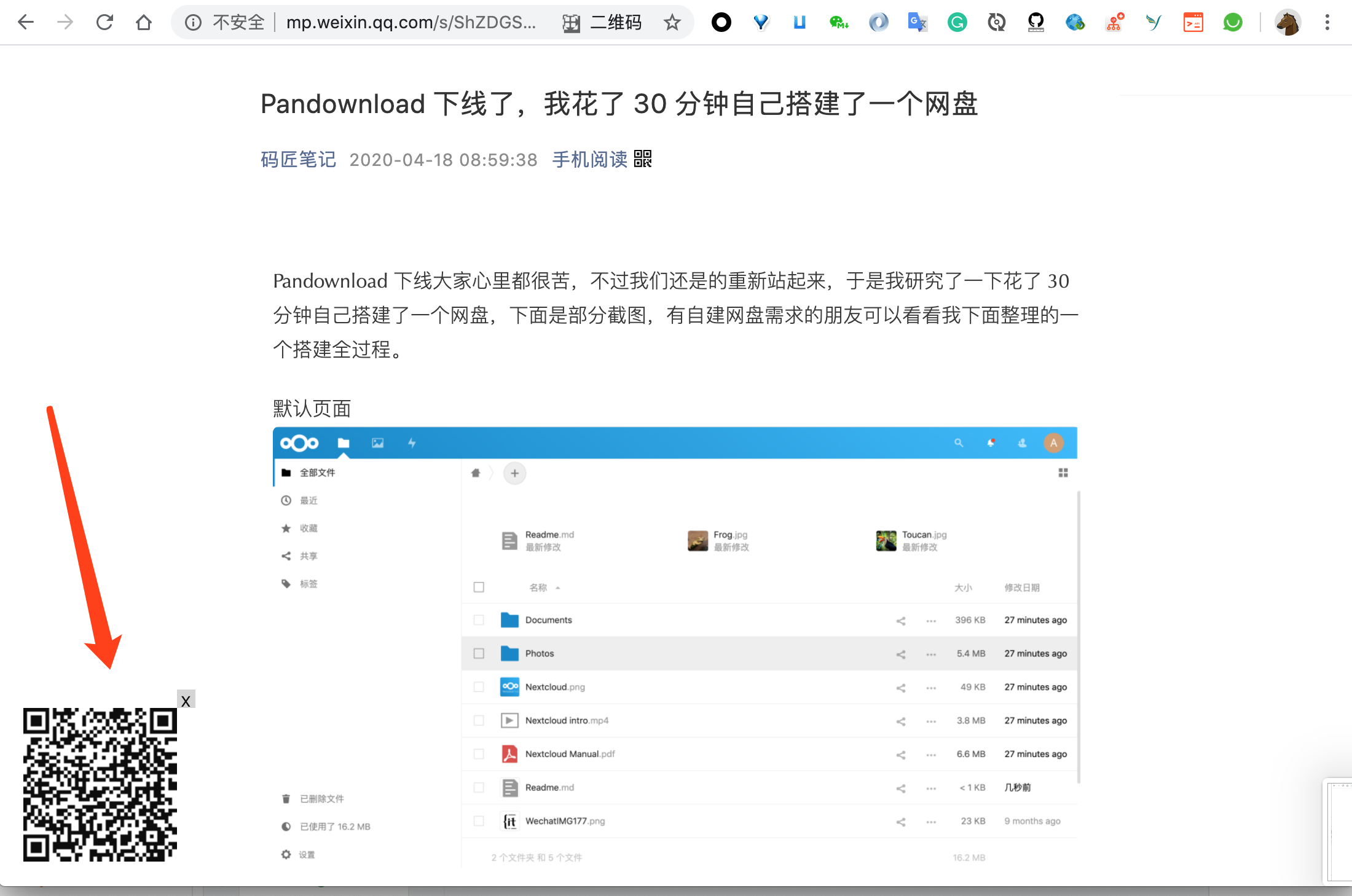This screenshot has width=1352, height=896.
Task: Share the Photos folder via share icon
Action: click(900, 654)
